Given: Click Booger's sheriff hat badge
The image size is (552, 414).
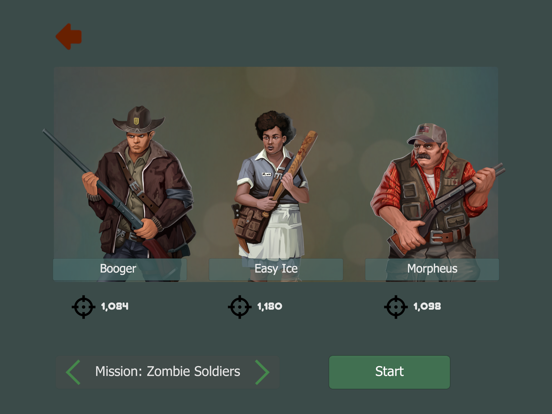Looking at the screenshot, I should pyautogui.click(x=136, y=121).
